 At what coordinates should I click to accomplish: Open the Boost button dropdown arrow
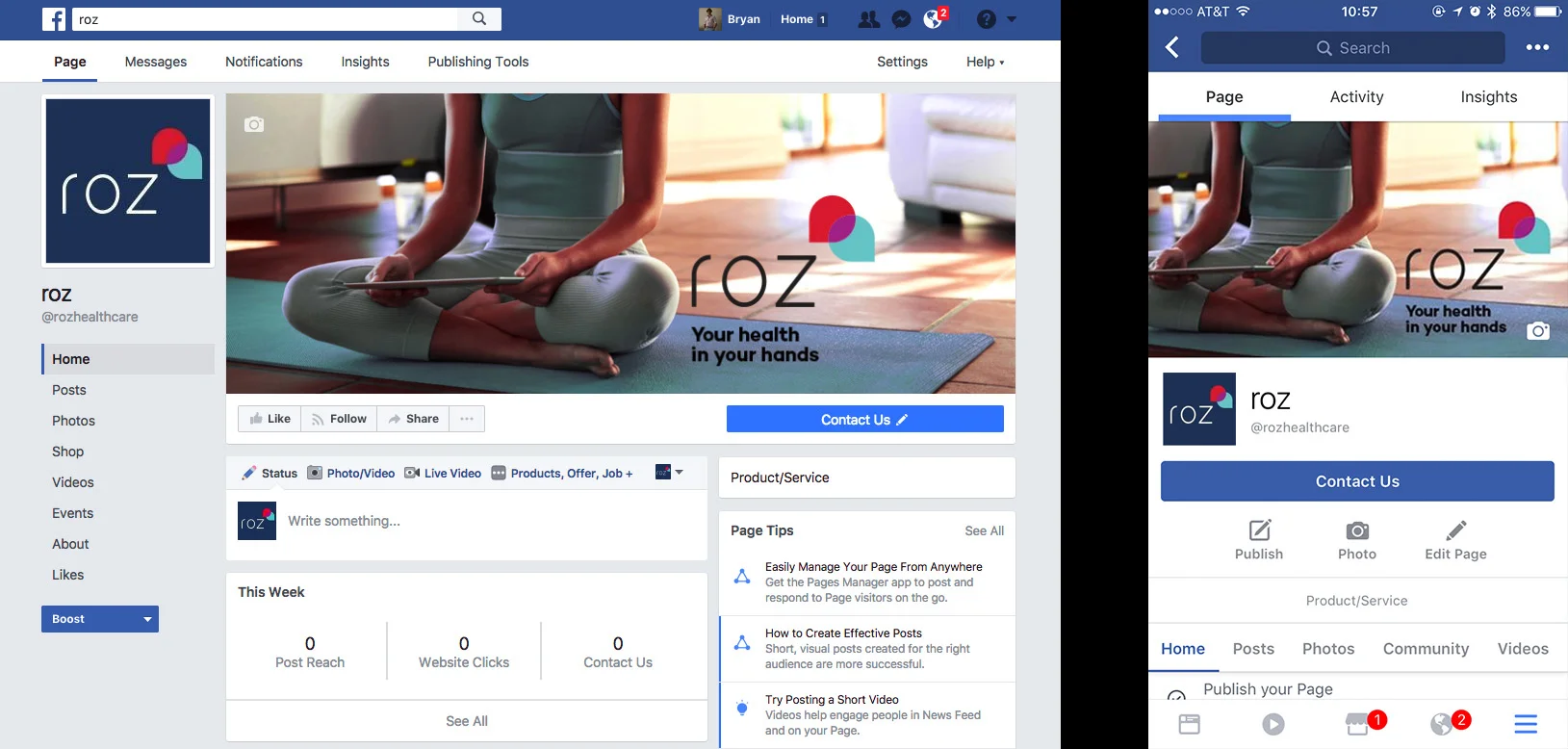point(147,619)
